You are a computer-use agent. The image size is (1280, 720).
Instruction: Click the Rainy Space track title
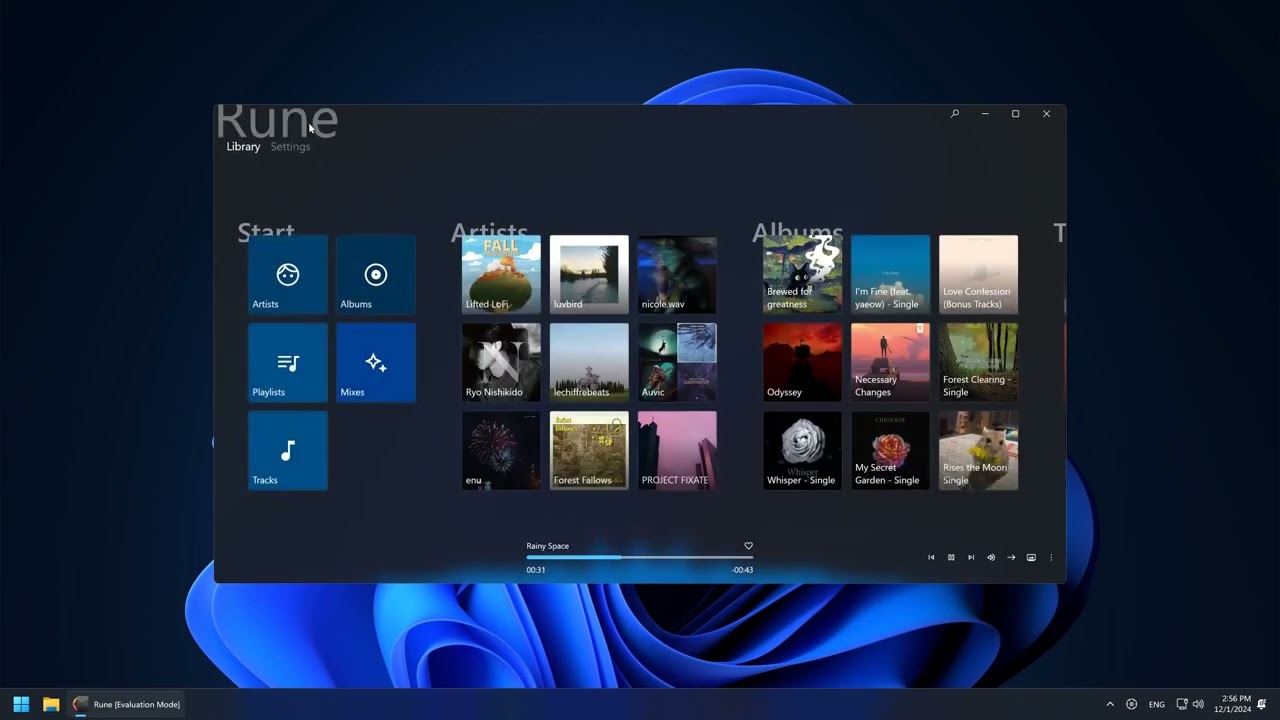tap(547, 546)
